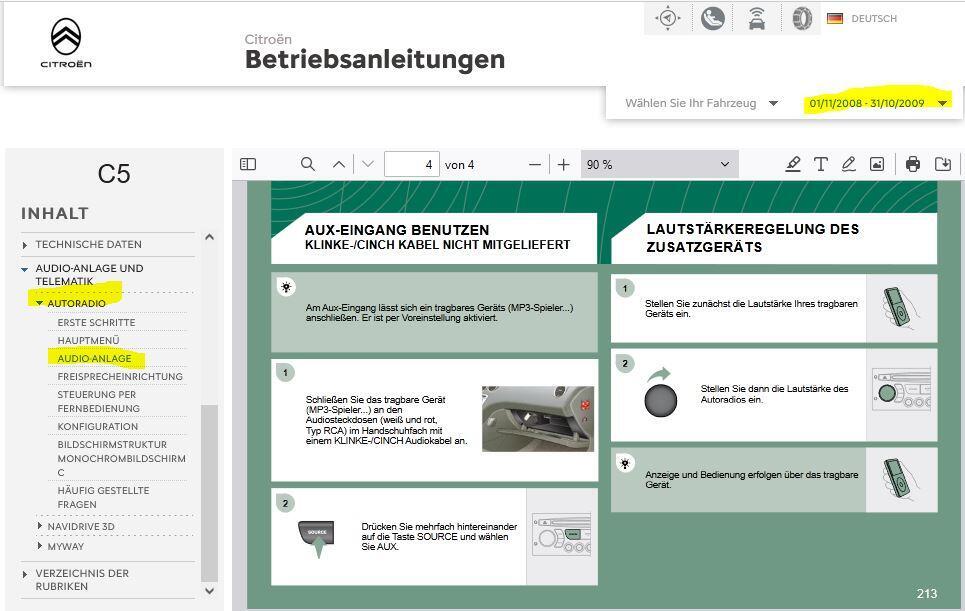Open the connected car icon
The width and height of the screenshot is (965, 611).
[x=757, y=18]
